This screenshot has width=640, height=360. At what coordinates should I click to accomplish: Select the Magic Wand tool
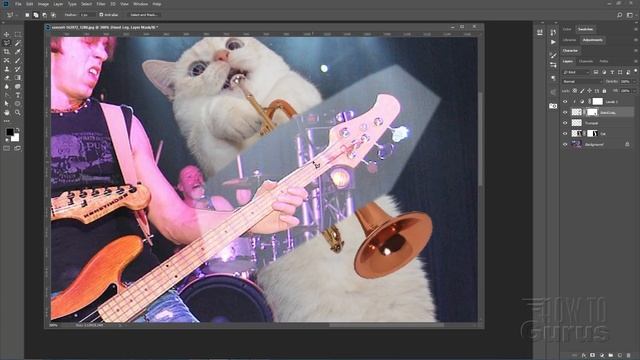pyautogui.click(x=18, y=43)
